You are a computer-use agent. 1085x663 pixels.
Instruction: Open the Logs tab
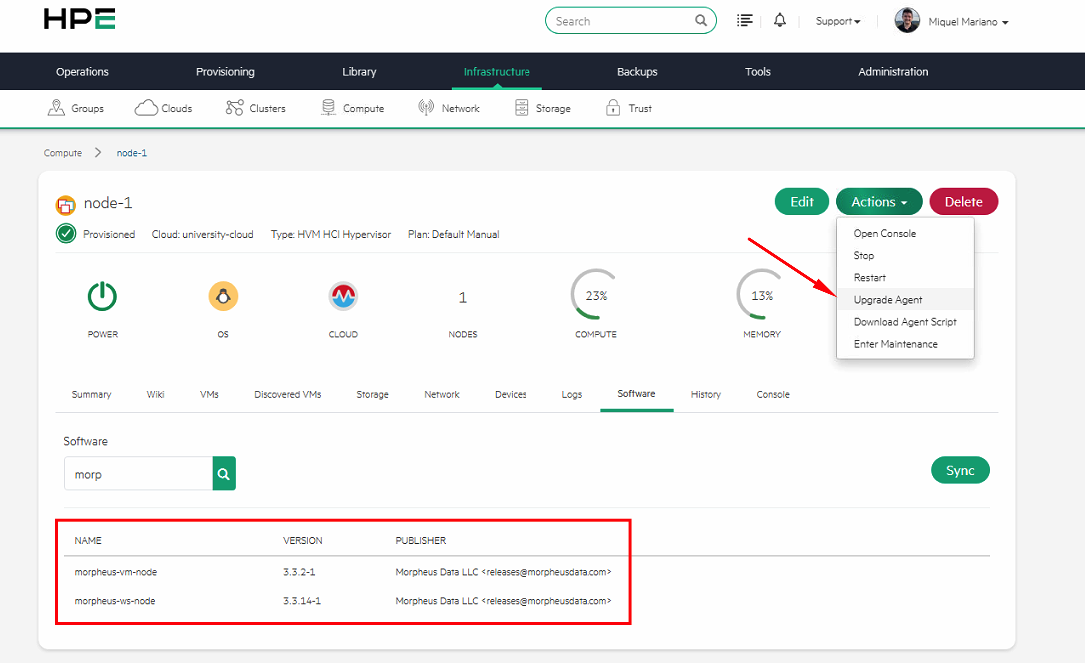572,395
